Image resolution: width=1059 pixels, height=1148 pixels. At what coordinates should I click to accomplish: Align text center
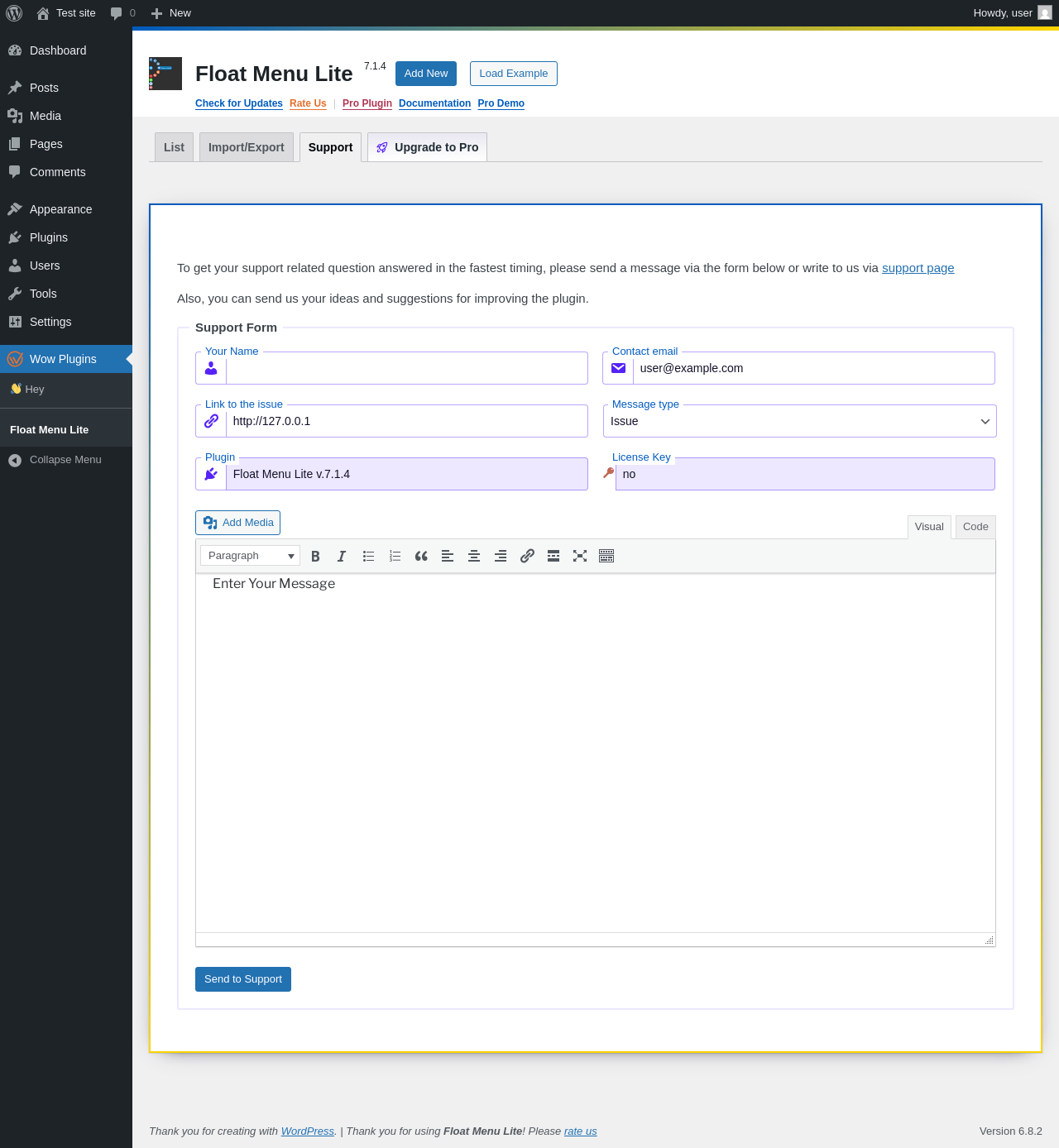pos(474,556)
